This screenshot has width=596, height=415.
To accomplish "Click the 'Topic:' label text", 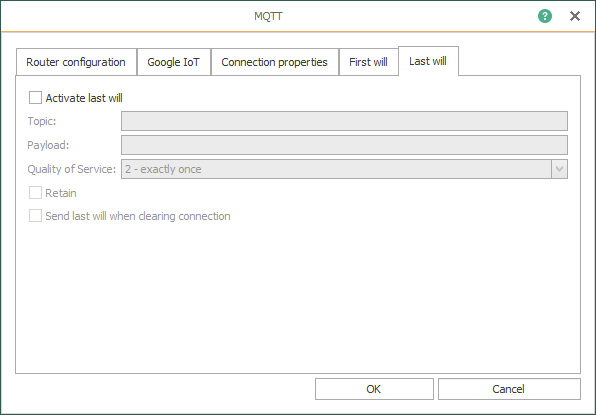I will tap(42, 121).
